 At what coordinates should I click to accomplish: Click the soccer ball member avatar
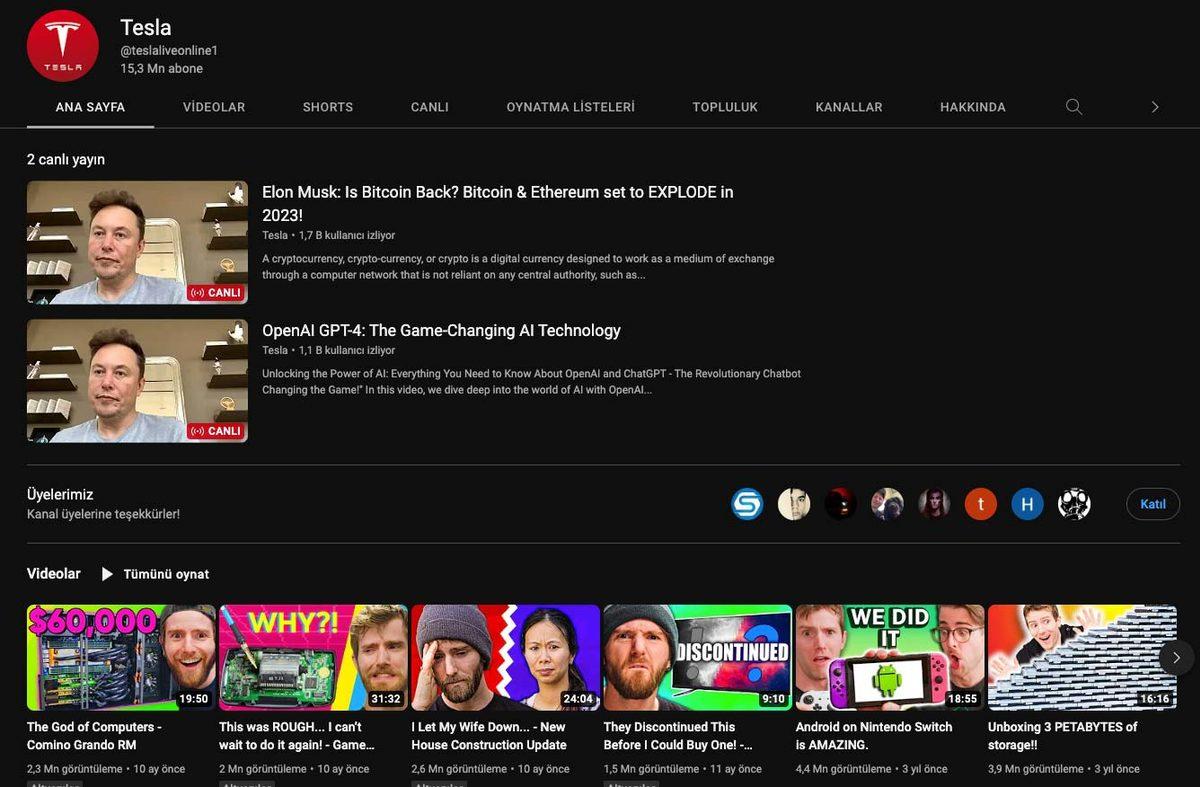(1074, 504)
